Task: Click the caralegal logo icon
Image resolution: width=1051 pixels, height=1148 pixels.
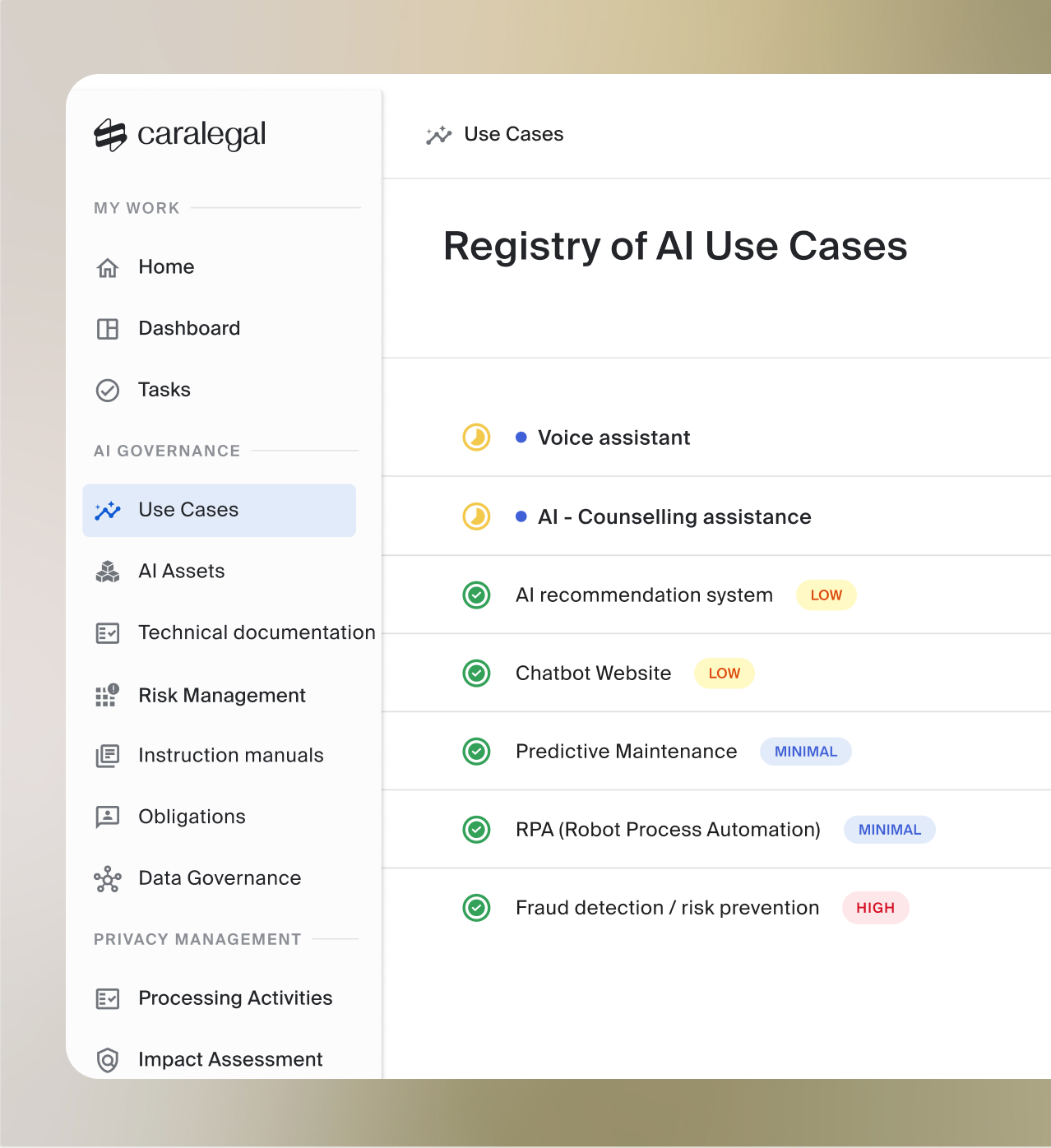Action: point(110,135)
